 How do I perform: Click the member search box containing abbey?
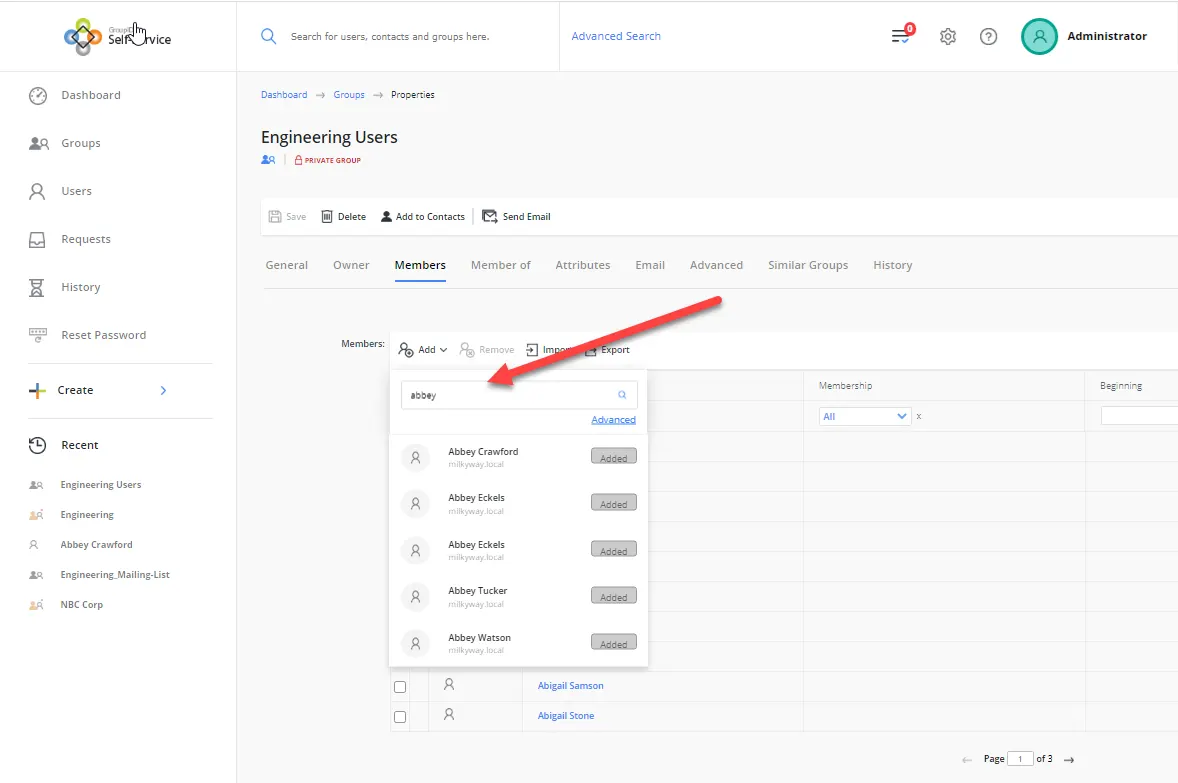coord(519,395)
